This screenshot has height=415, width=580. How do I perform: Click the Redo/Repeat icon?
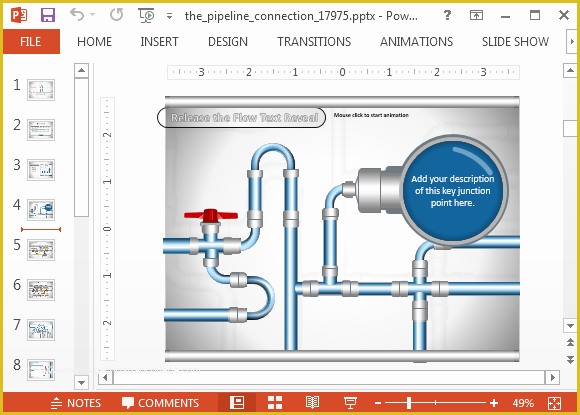117,15
